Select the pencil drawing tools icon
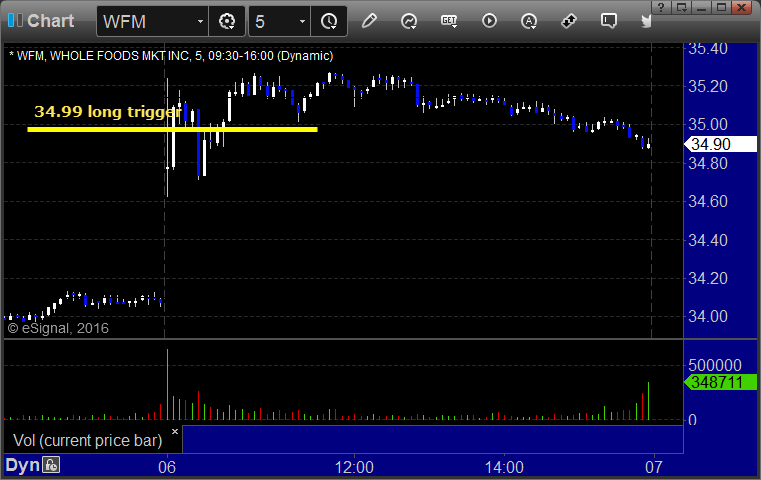Viewport: 761px width, 480px height. click(369, 21)
